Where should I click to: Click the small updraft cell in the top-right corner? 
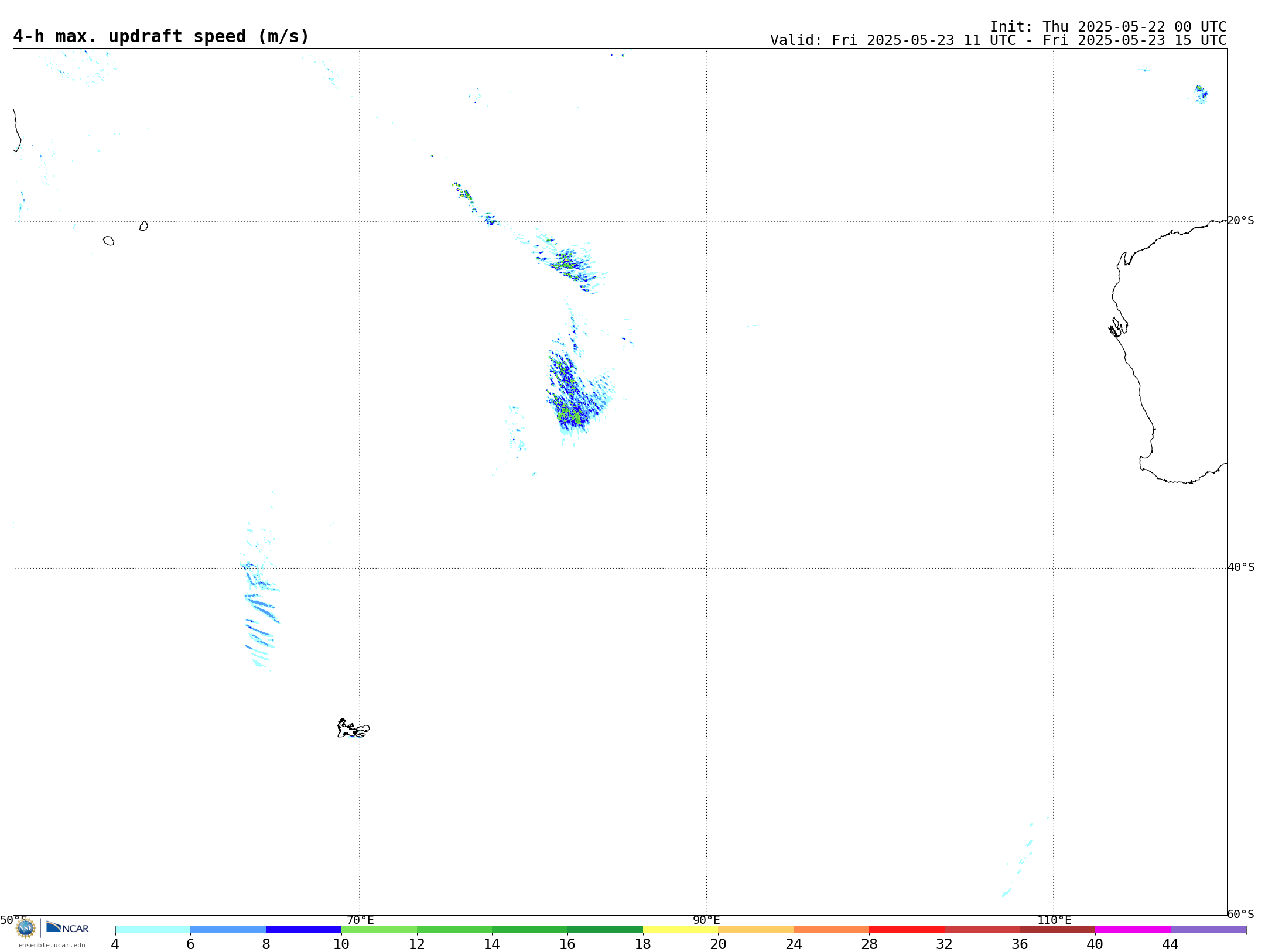(x=1201, y=94)
